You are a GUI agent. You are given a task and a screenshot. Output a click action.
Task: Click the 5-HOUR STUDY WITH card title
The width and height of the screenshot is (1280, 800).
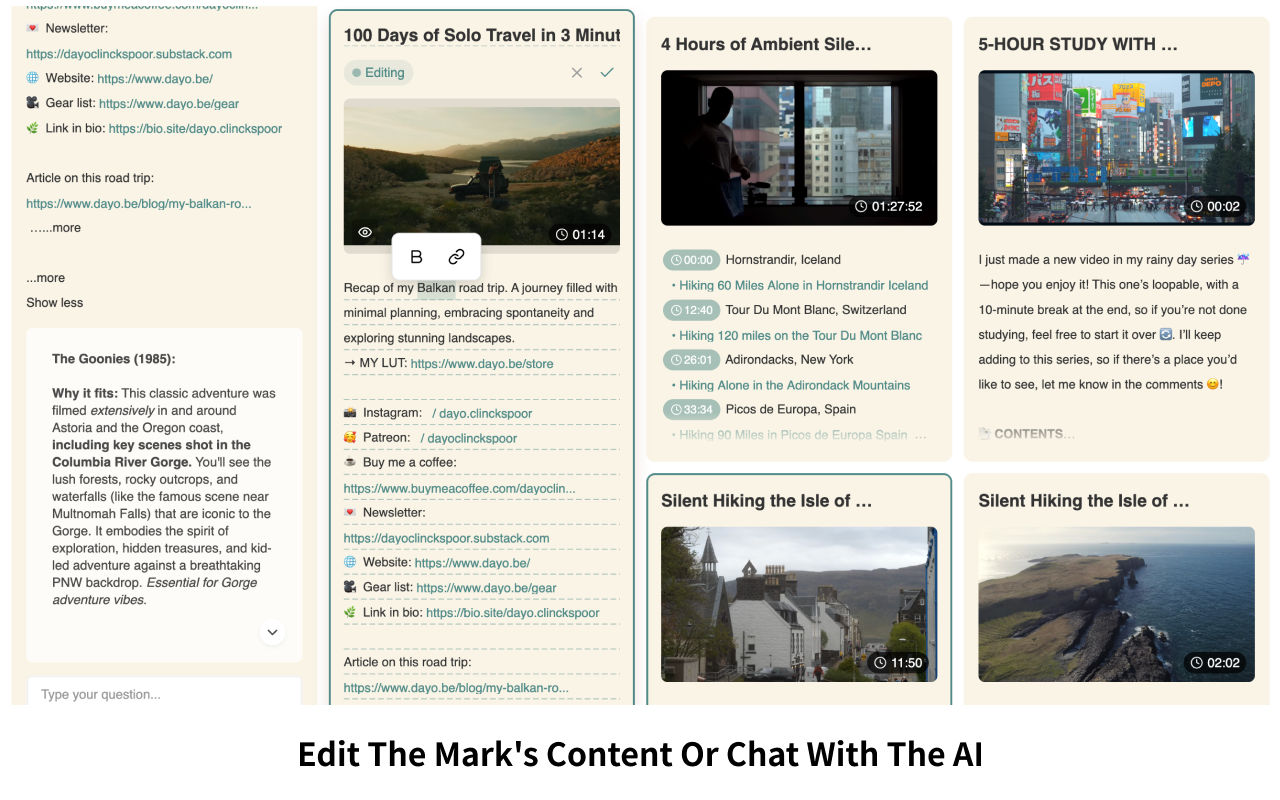coord(1078,44)
